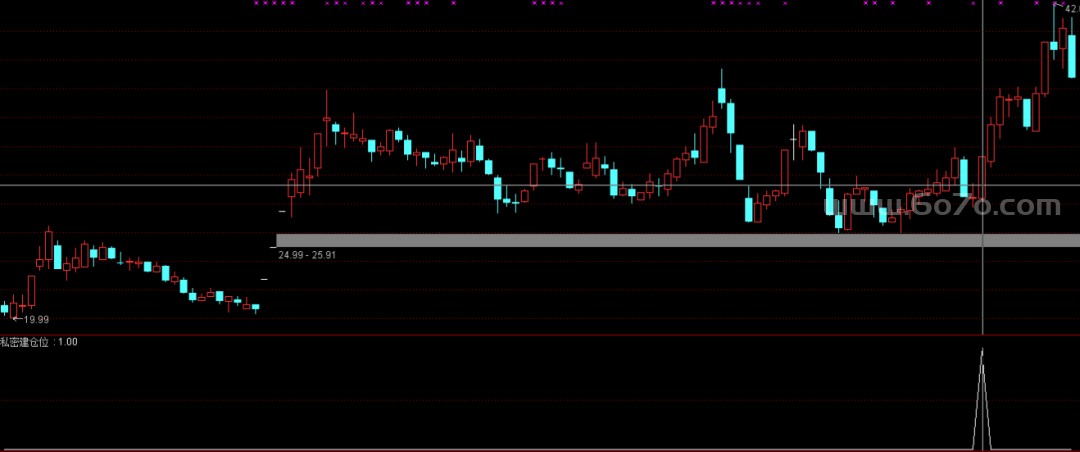1080x452 pixels.
Task: Click the magenta X marker above the vertical crosshair
Action: point(974,4)
